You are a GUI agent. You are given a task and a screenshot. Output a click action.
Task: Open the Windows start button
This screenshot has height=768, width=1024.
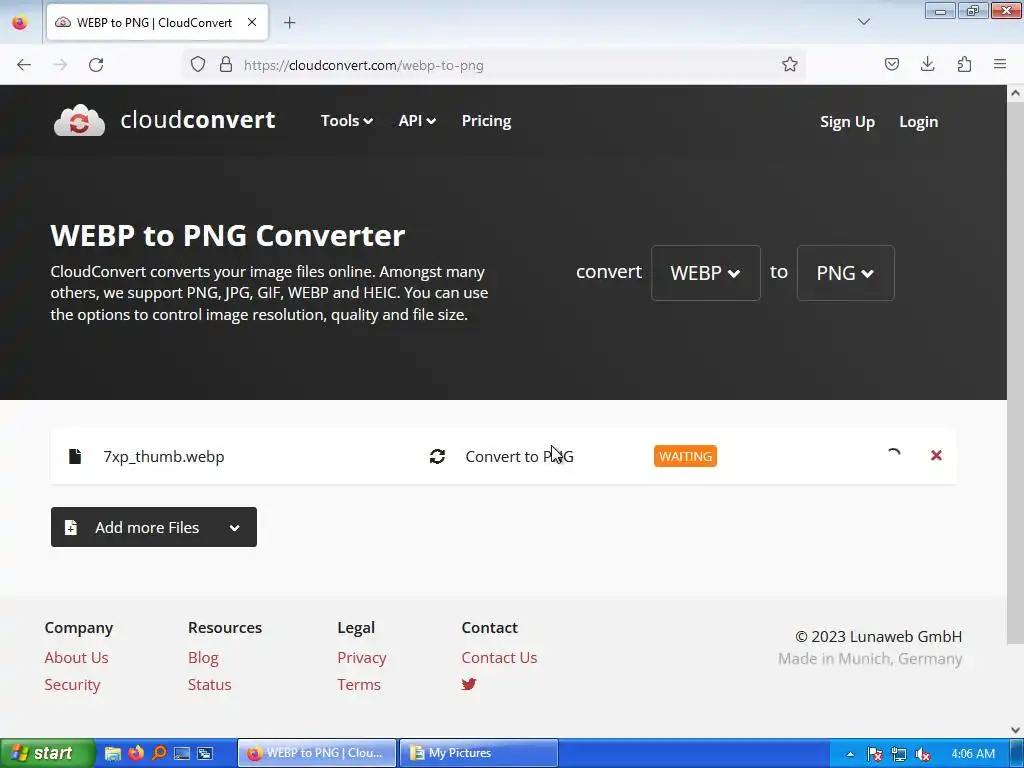point(48,753)
